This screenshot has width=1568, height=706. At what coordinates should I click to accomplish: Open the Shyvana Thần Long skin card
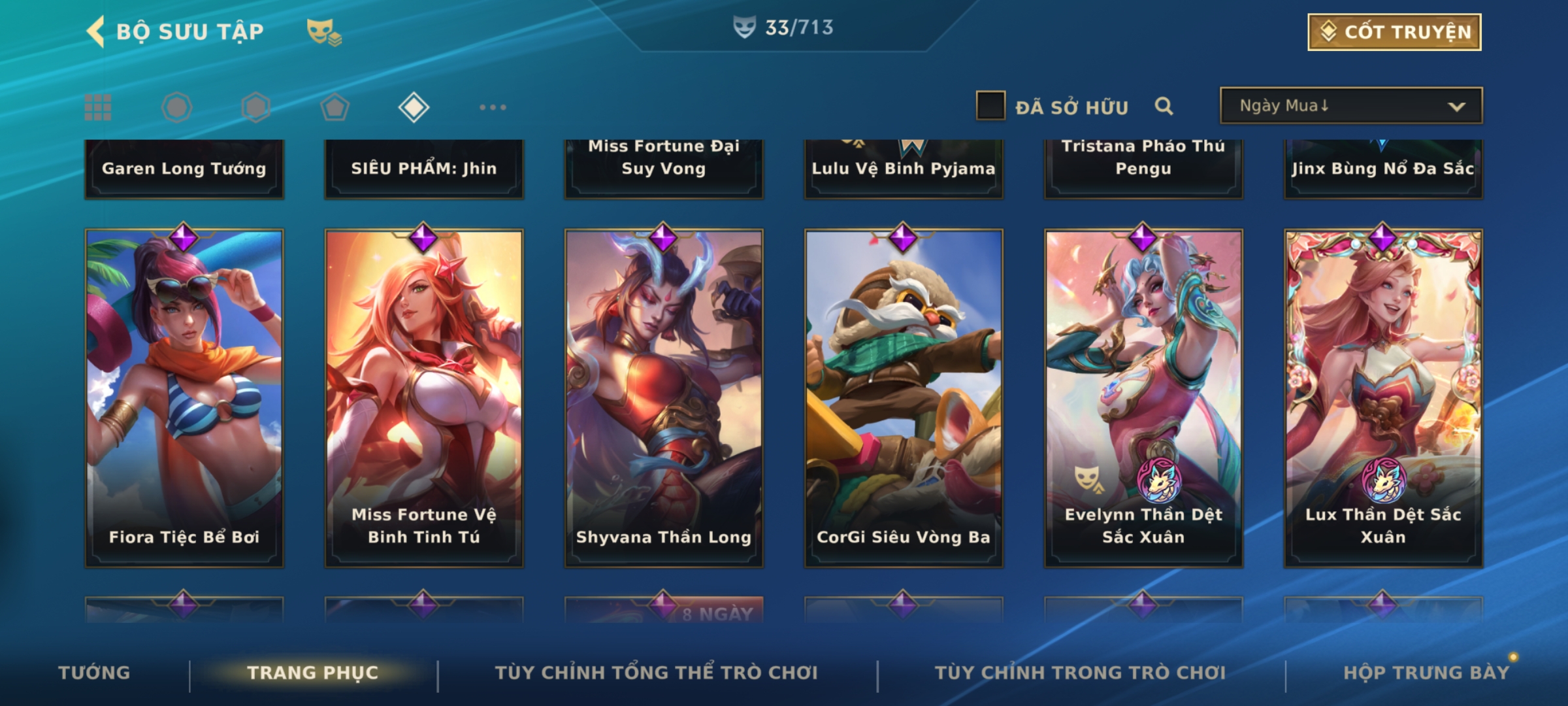[664, 398]
